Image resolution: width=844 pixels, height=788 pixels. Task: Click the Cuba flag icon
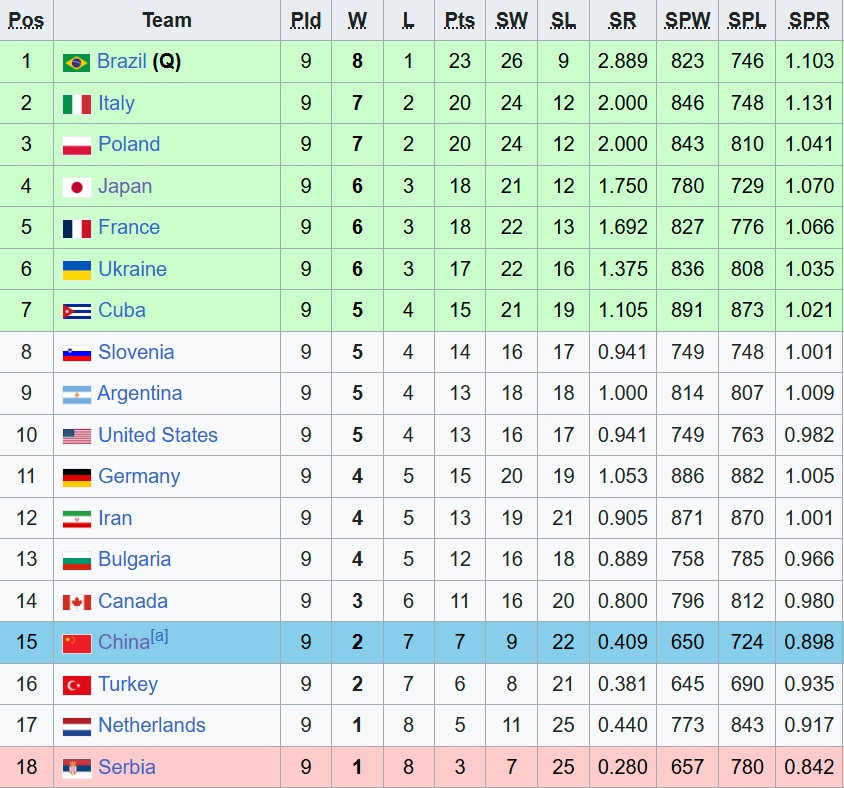point(76,312)
